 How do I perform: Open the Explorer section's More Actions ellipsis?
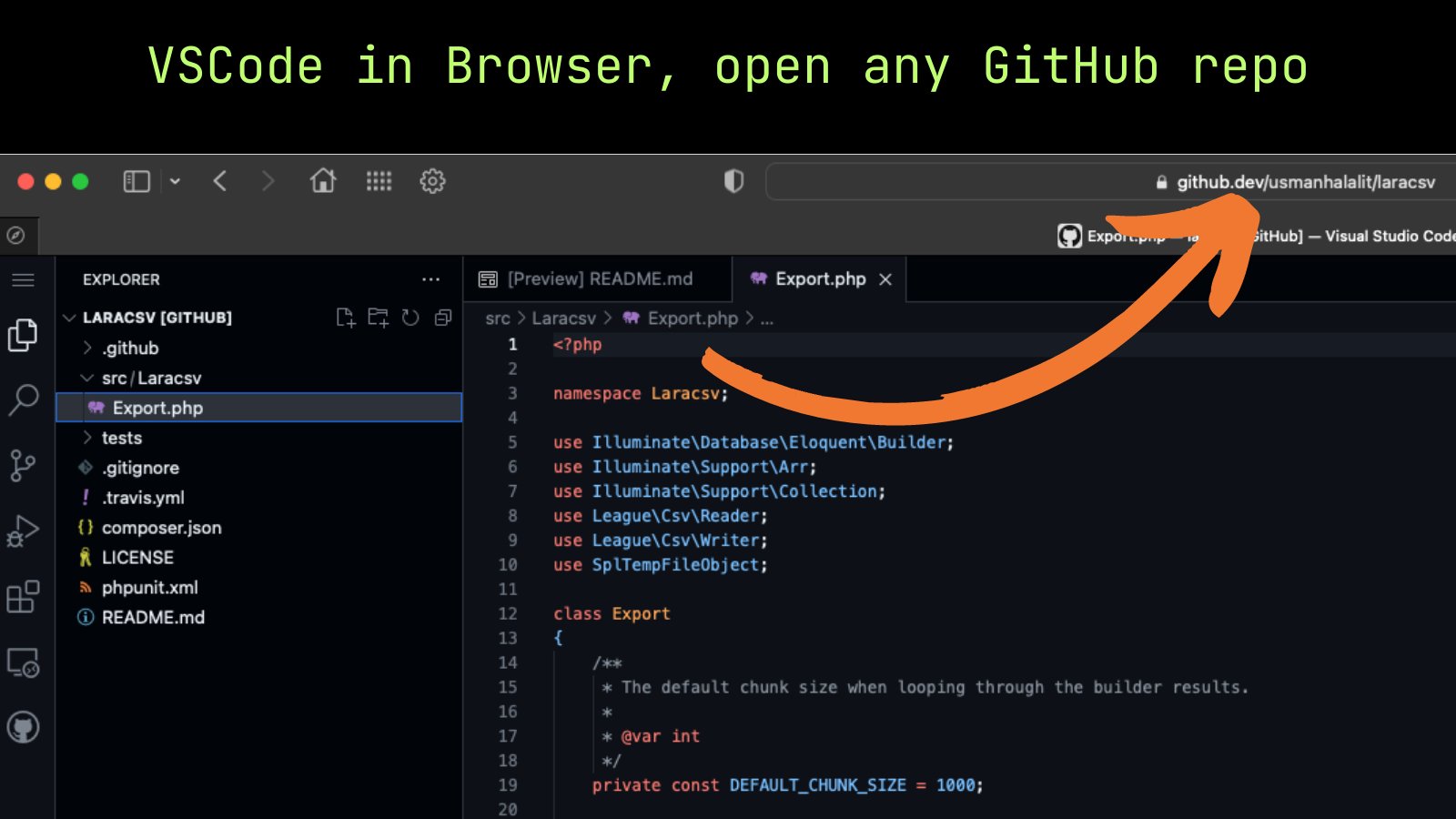tap(431, 278)
